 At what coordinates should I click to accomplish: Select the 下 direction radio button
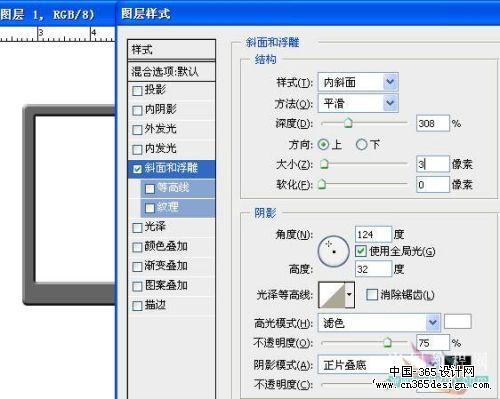pyautogui.click(x=361, y=145)
